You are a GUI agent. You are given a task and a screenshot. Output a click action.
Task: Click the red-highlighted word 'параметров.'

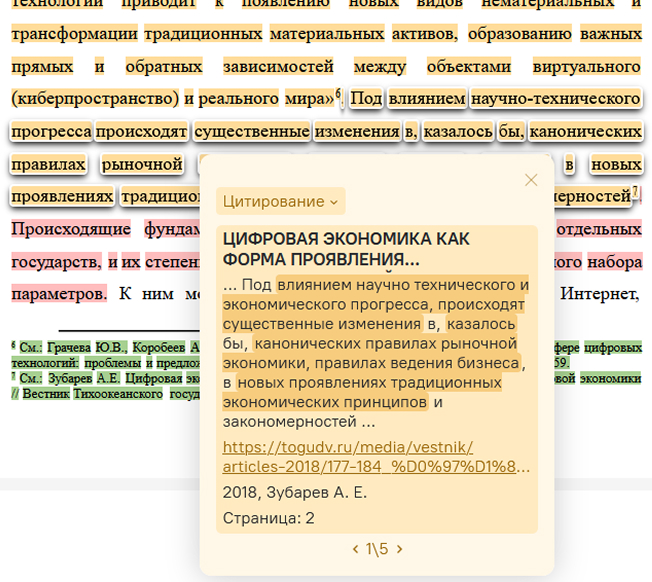59,294
